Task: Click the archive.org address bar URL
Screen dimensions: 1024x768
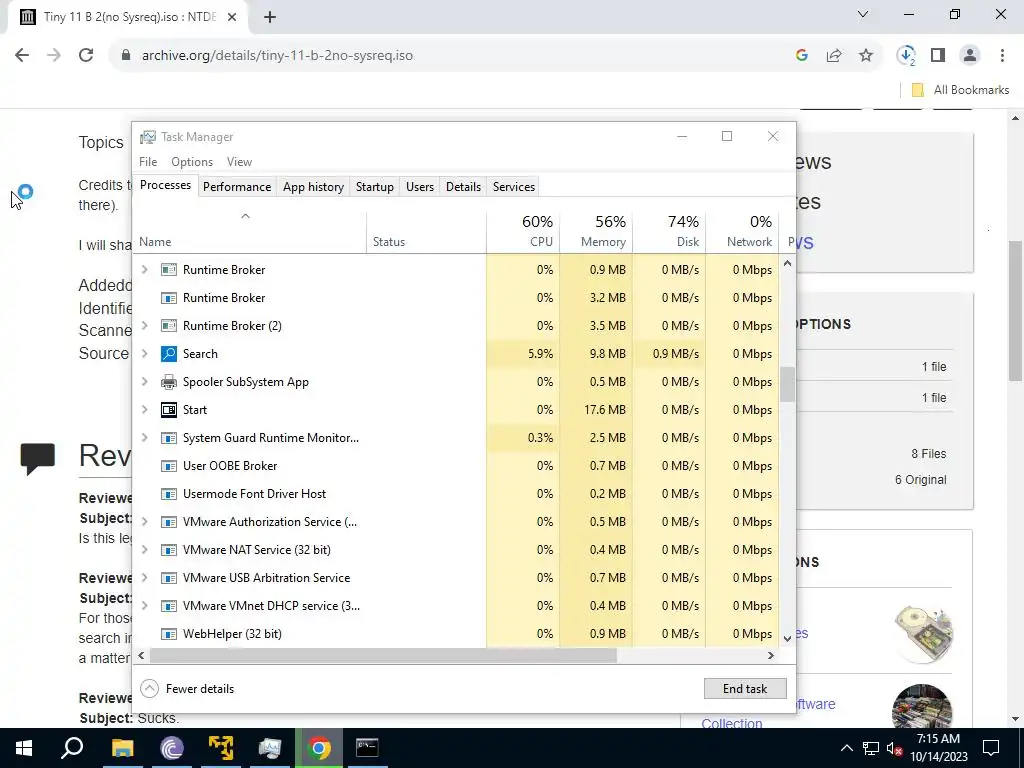Action: click(x=278, y=56)
